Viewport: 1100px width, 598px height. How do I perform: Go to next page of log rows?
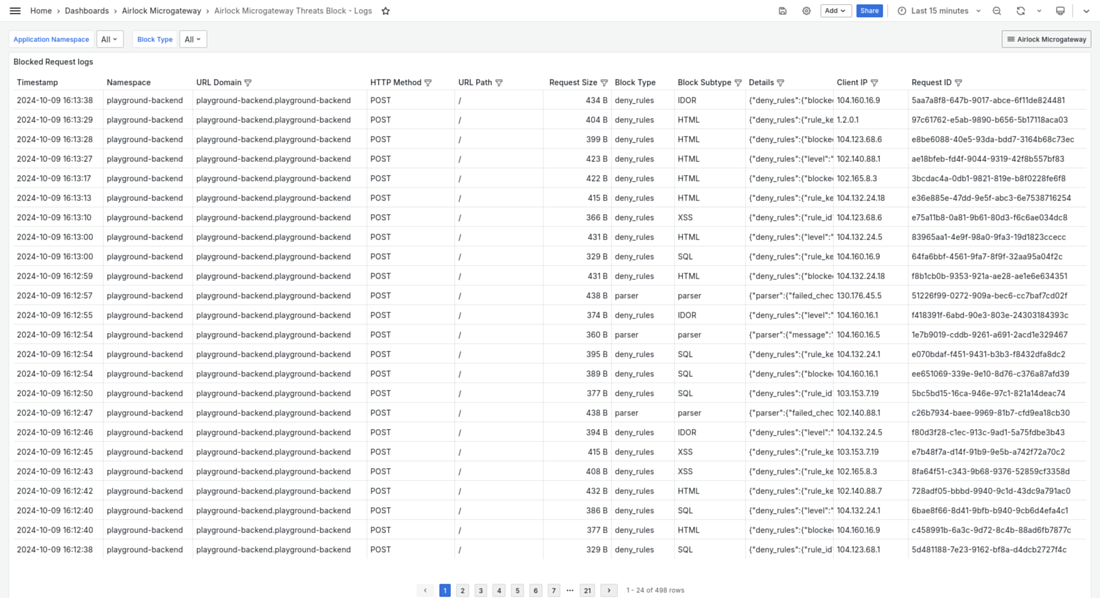tap(608, 591)
